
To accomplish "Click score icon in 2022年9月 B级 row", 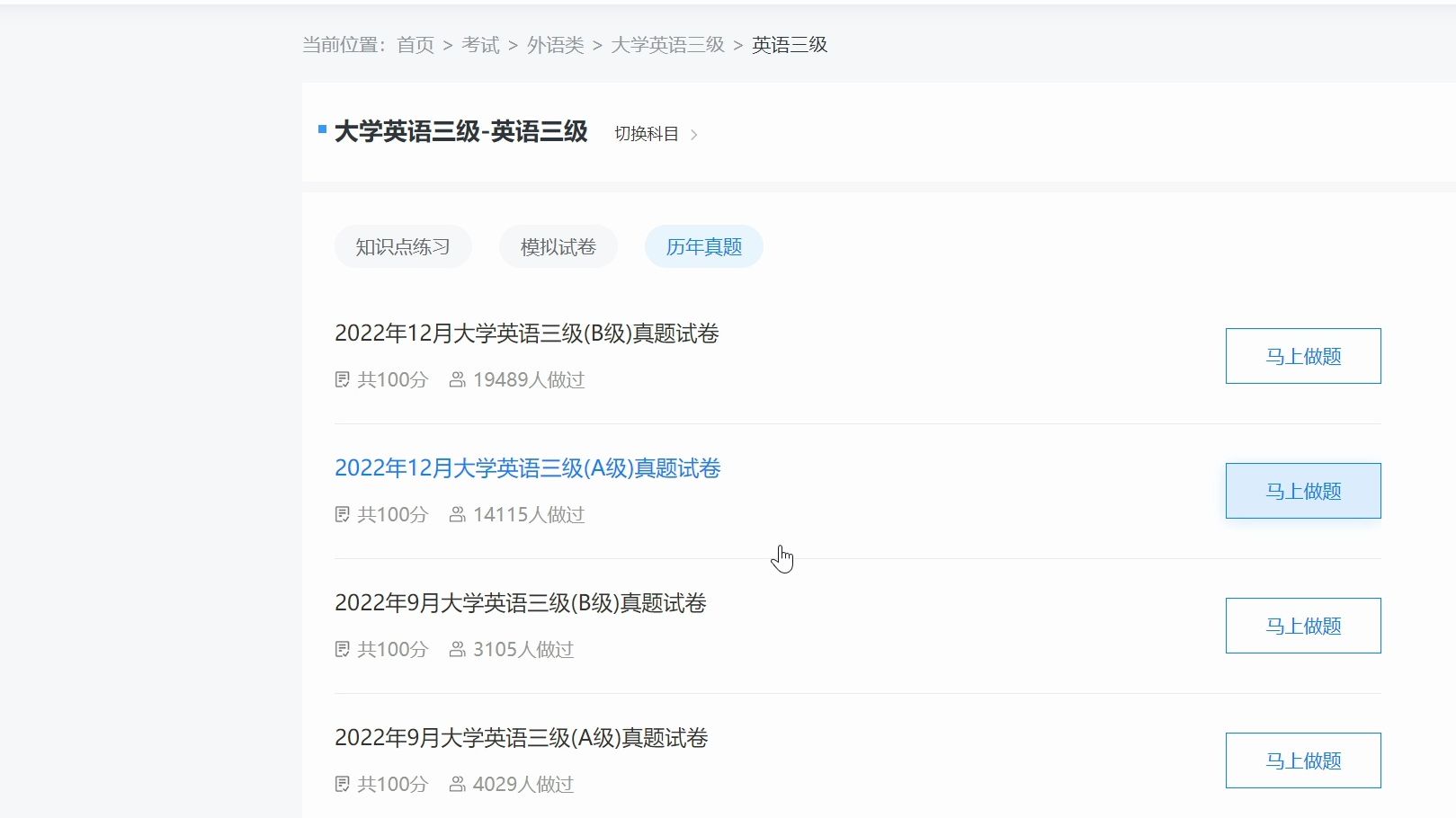I will click(342, 649).
